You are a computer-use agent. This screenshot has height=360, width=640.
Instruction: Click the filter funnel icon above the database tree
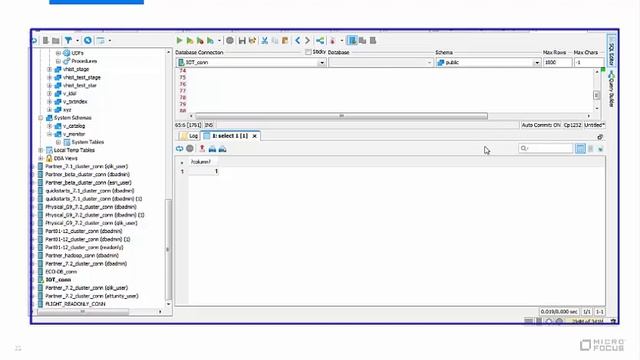(x=68, y=40)
